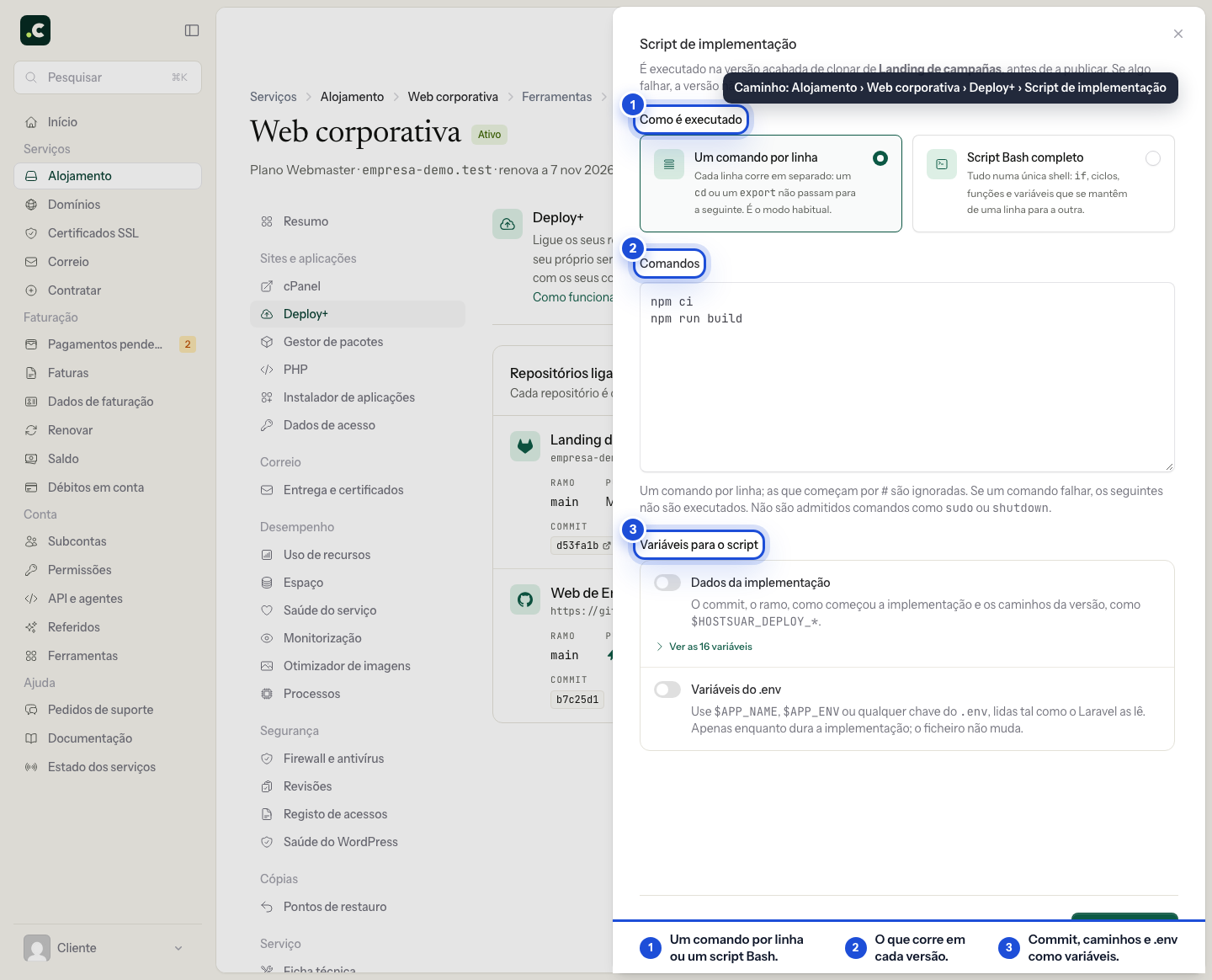Click the Serviços breadcrumb link

(x=274, y=97)
